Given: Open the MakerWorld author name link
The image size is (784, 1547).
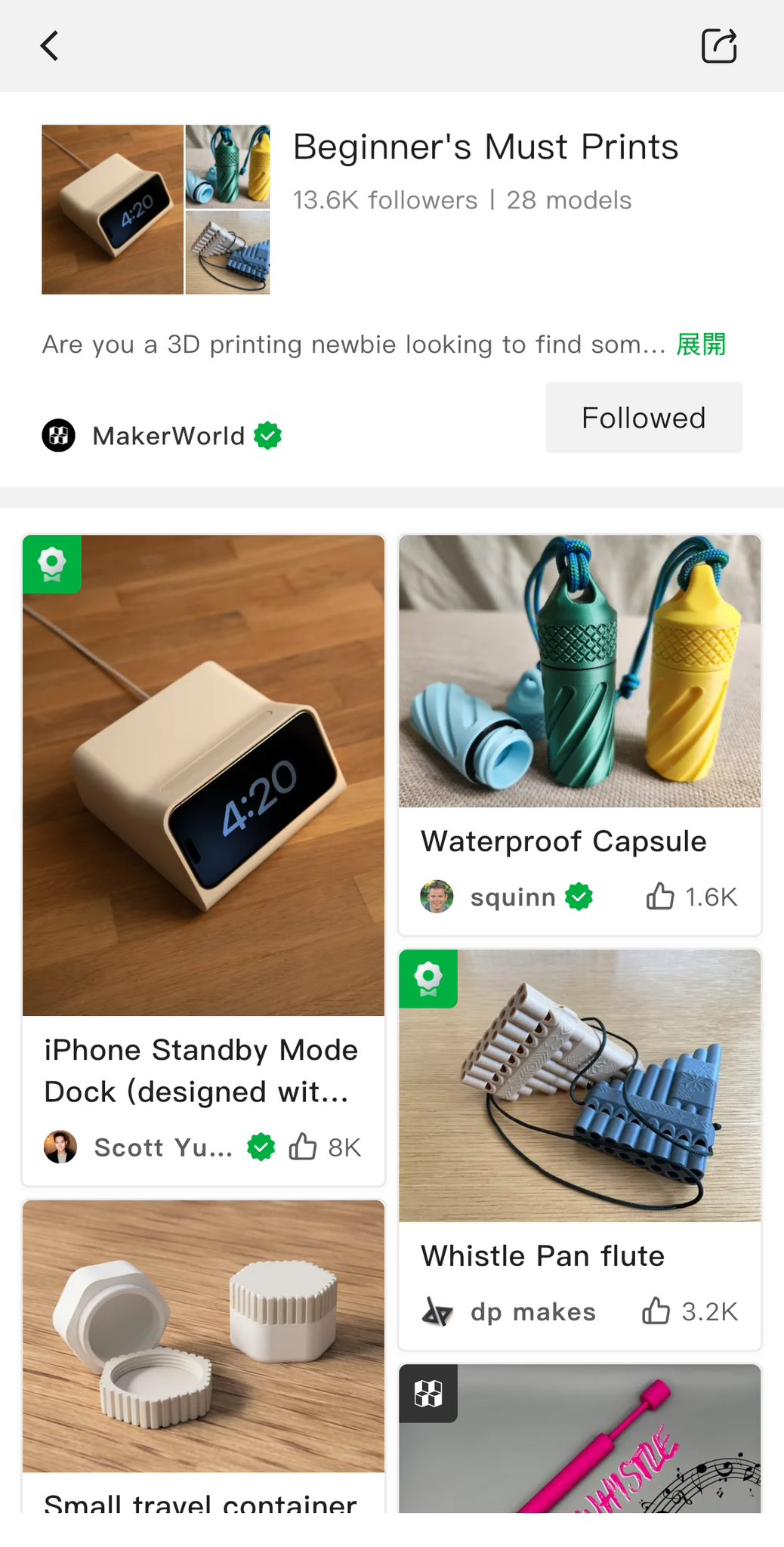Looking at the screenshot, I should point(168,436).
